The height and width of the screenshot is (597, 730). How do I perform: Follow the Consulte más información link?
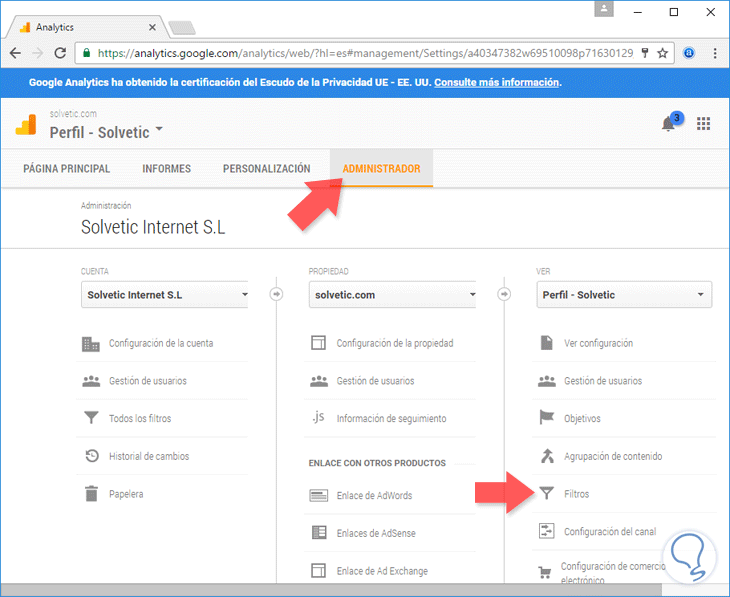497,82
